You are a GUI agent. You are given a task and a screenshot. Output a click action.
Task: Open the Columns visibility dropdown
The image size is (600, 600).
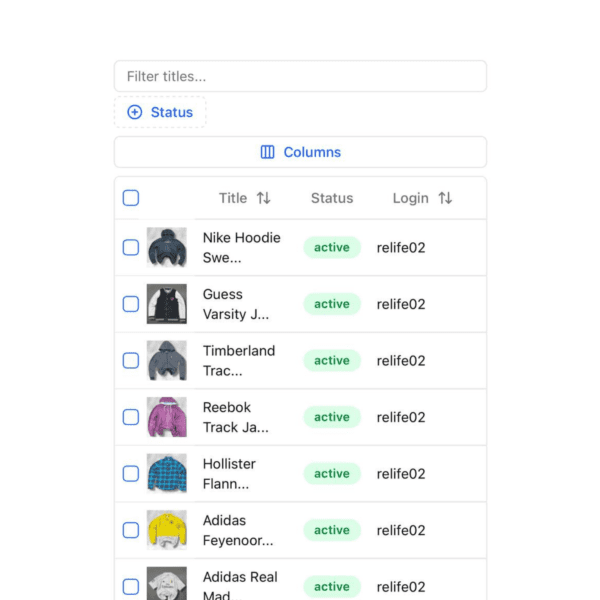pyautogui.click(x=300, y=152)
